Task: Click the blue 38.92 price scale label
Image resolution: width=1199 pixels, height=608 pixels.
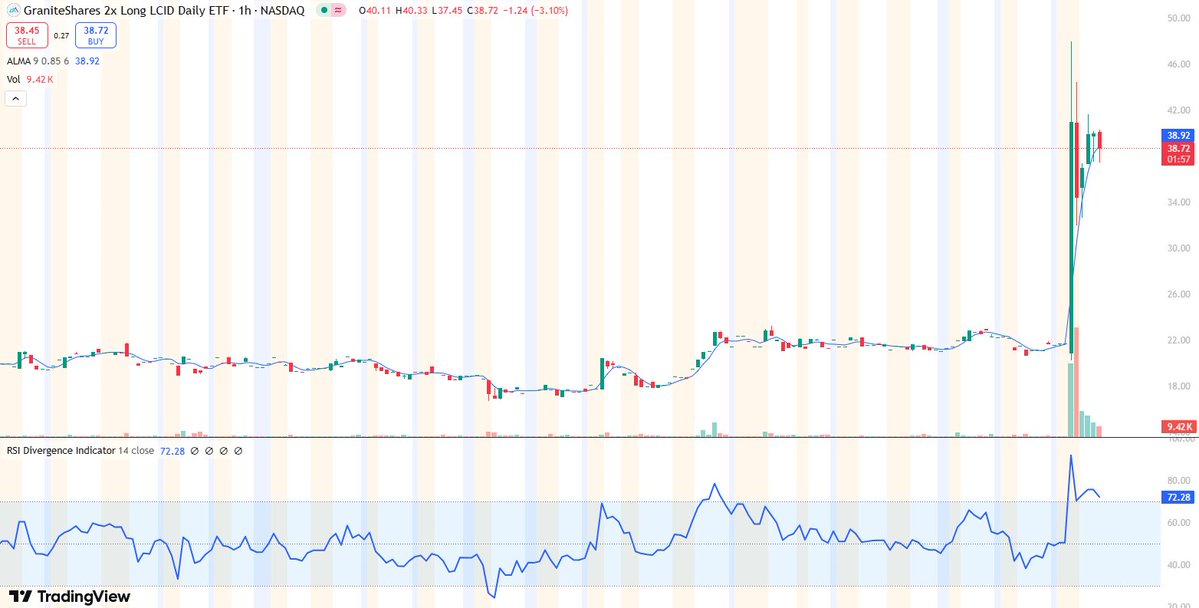Action: pos(1178,135)
